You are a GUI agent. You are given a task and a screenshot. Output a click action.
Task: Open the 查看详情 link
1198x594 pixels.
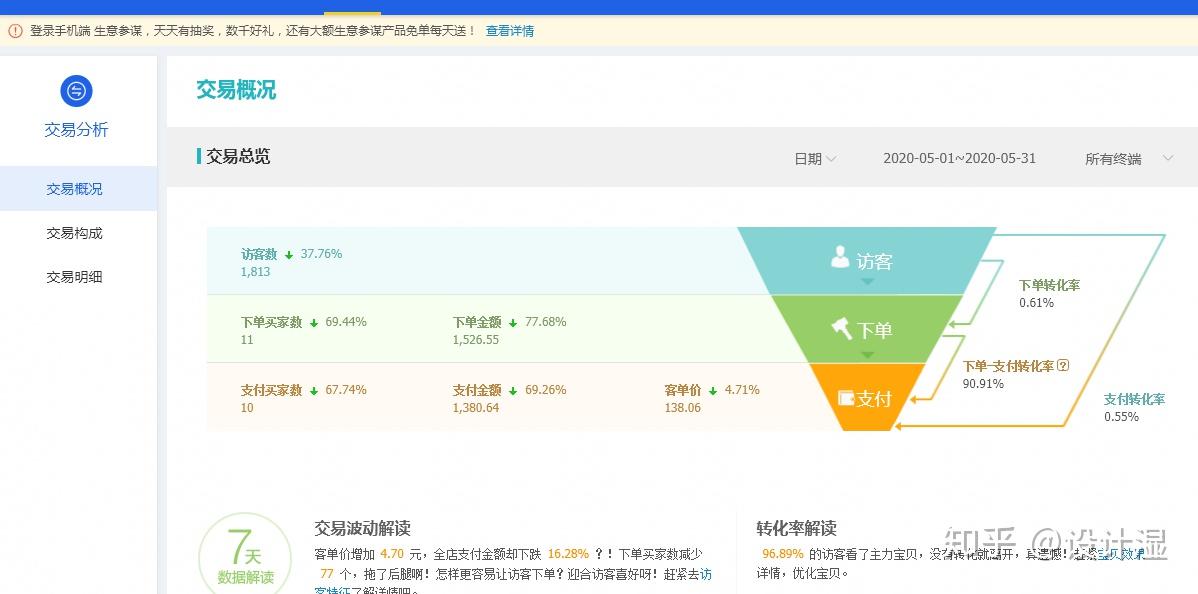click(x=510, y=31)
